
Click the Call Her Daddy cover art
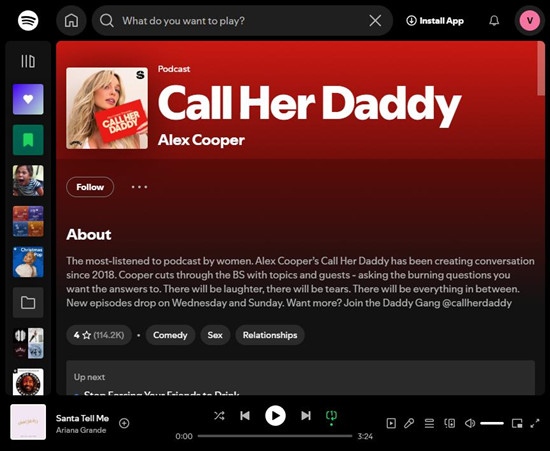(x=107, y=108)
